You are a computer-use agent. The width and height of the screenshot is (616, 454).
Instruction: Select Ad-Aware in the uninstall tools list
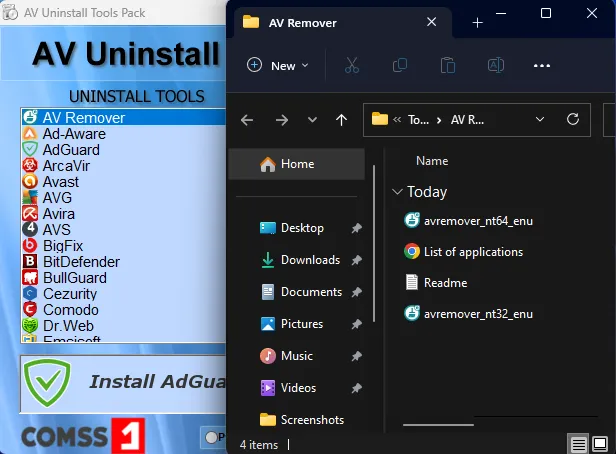pos(123,134)
